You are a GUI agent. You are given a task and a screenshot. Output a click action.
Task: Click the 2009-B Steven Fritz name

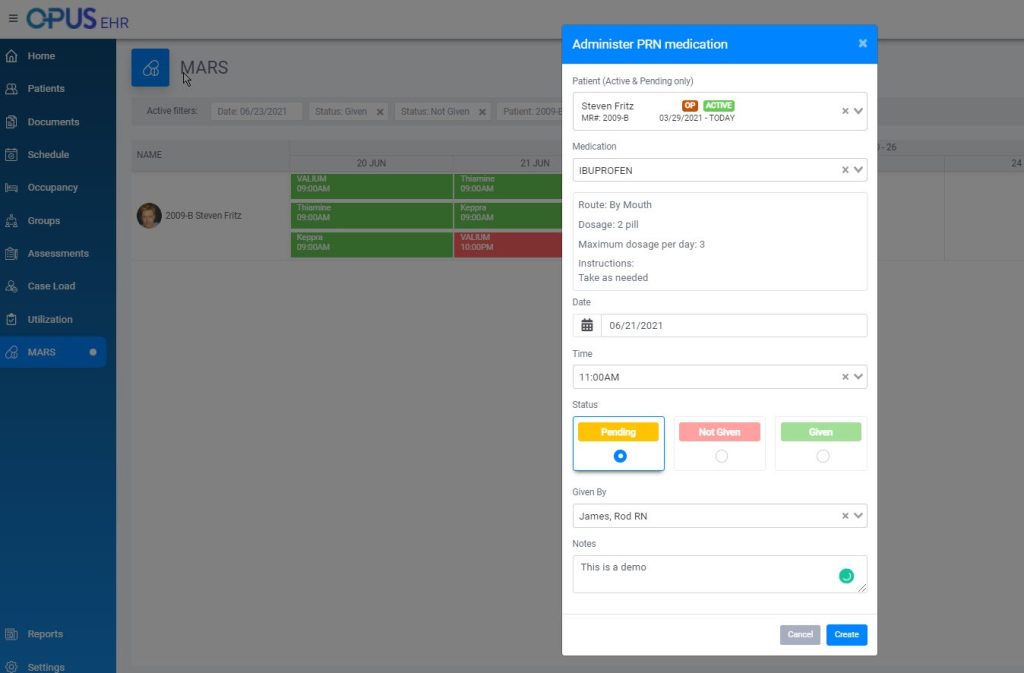[x=203, y=215]
